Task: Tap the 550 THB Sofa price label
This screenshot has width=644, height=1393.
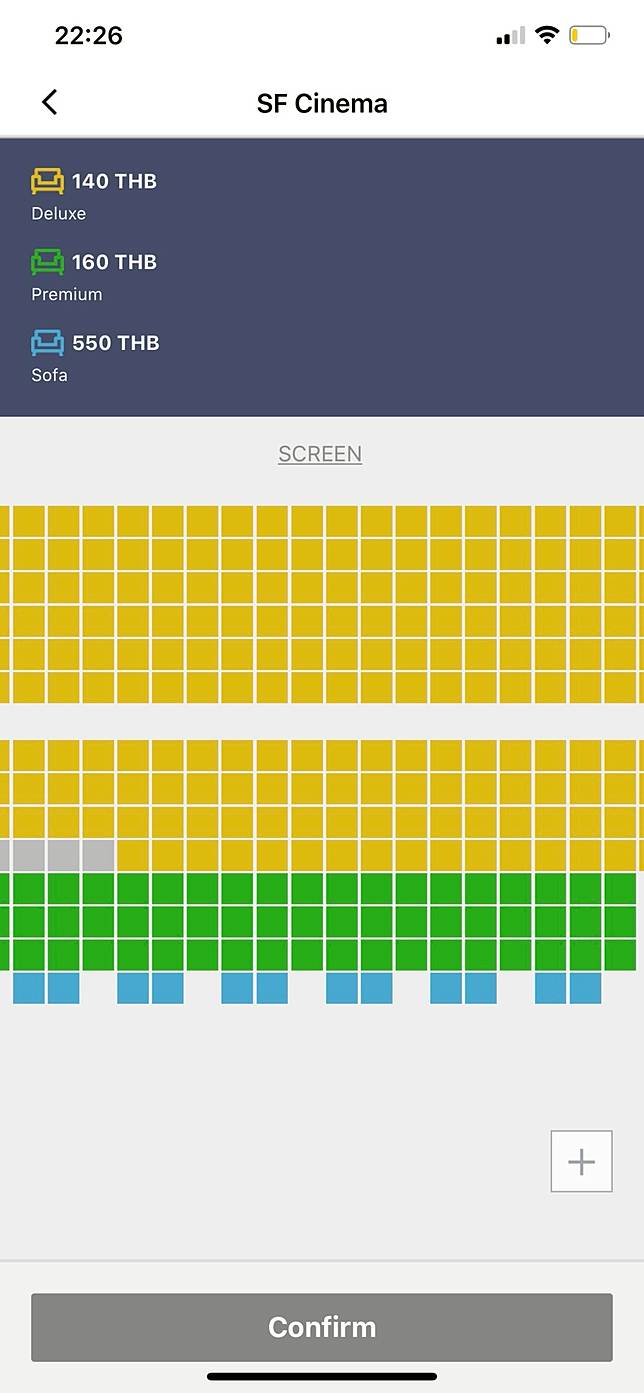Action: click(x=115, y=343)
